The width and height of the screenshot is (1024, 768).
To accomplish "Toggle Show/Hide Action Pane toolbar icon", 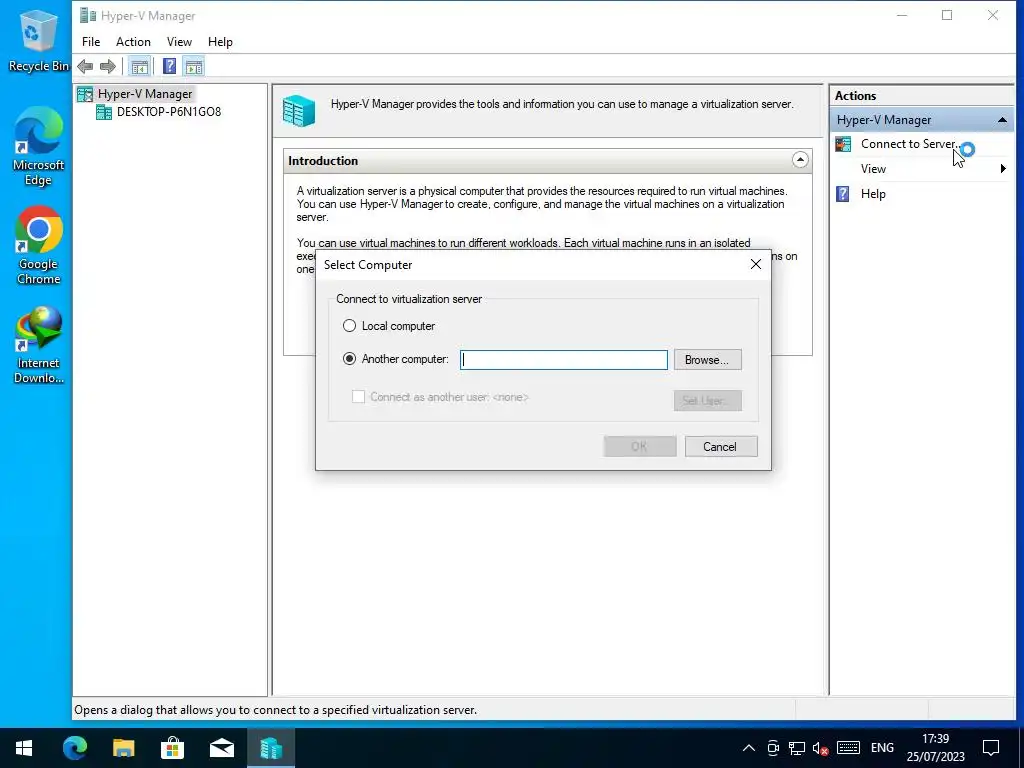I will 194,66.
